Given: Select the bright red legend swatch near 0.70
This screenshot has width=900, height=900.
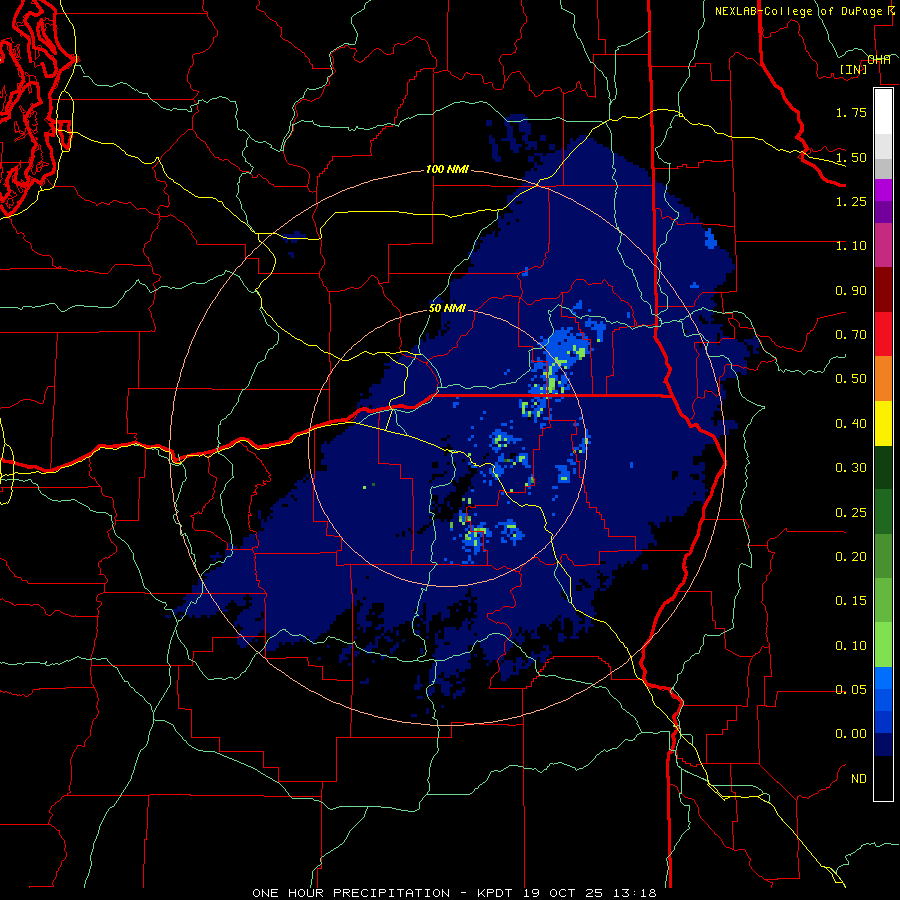Looking at the screenshot, I should tap(883, 334).
